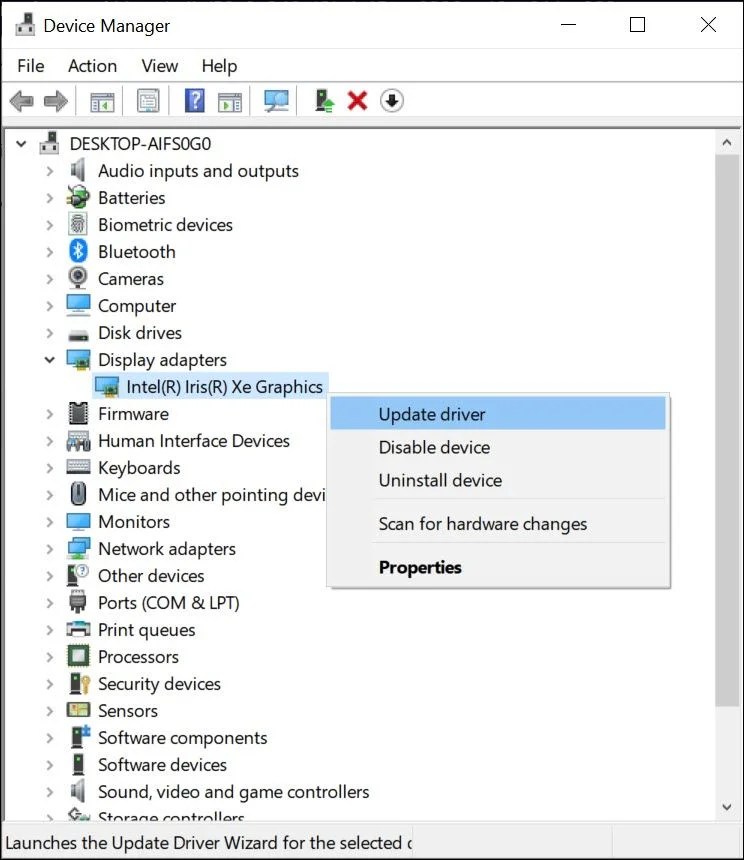Click the Bluetooth category icon
Screen dimensions: 744x860
(78, 251)
